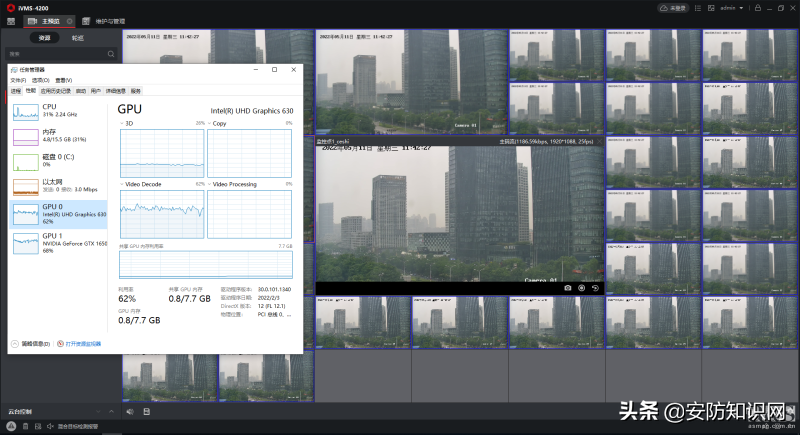Screen dimensions: 800x435
Task: Click the 混合目标检测报警 status bar alarm text
Action: 78,426
